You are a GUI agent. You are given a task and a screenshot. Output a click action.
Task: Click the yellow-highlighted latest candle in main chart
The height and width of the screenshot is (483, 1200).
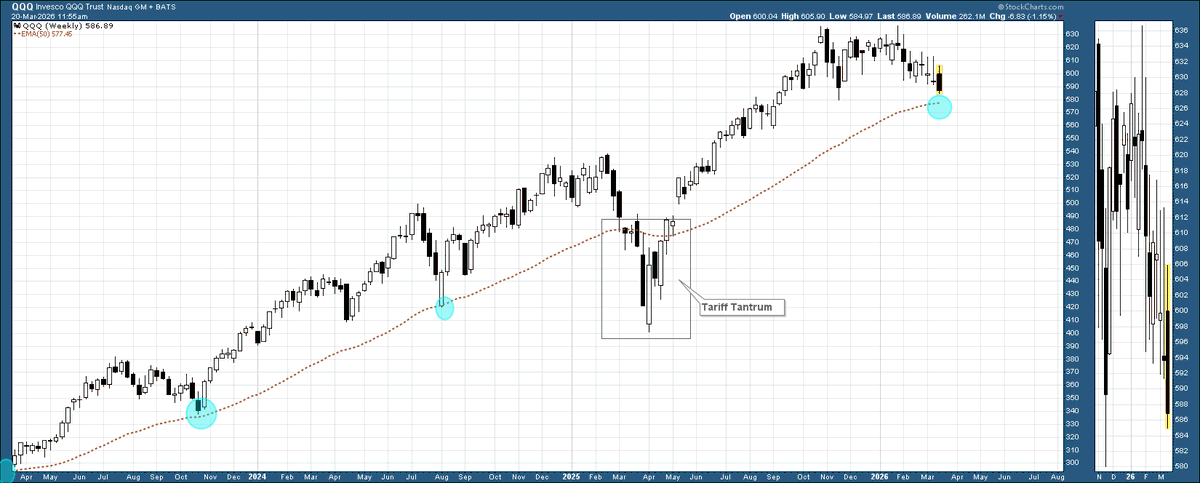(939, 79)
